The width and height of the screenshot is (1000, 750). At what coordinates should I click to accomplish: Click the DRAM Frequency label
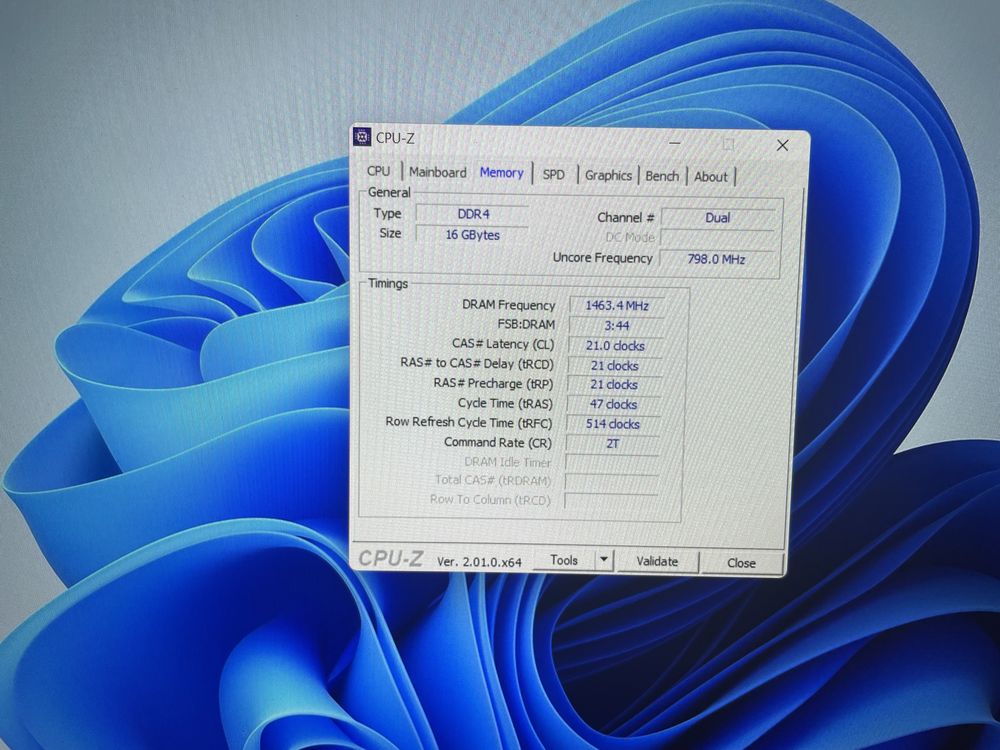(x=508, y=305)
